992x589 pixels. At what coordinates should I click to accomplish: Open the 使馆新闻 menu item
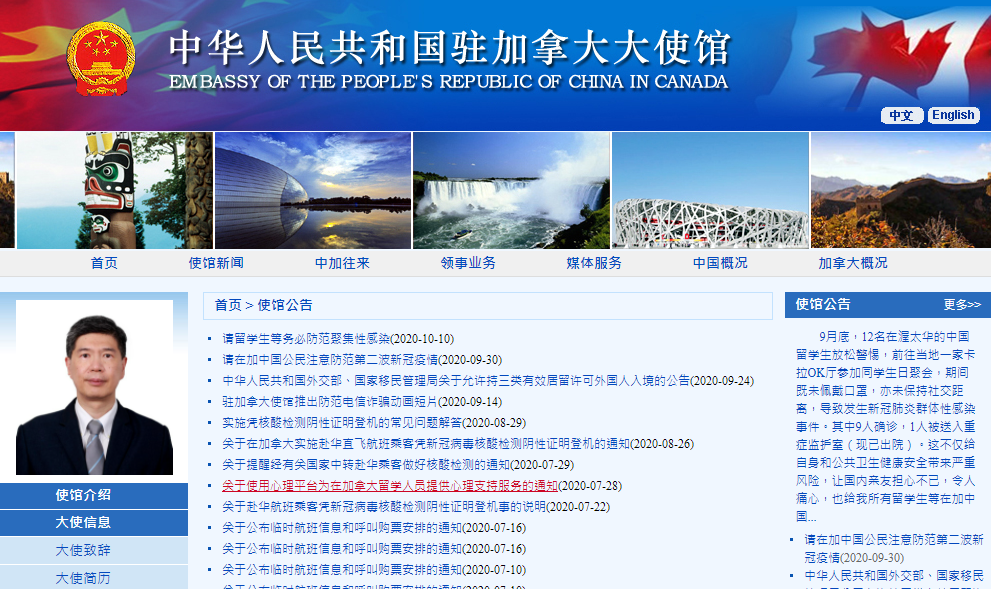click(x=216, y=263)
